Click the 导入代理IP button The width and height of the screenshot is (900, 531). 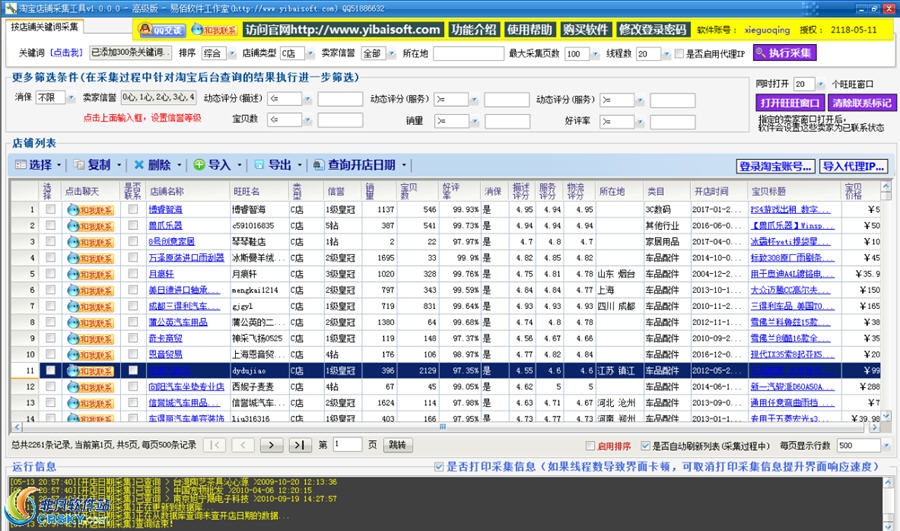click(854, 166)
